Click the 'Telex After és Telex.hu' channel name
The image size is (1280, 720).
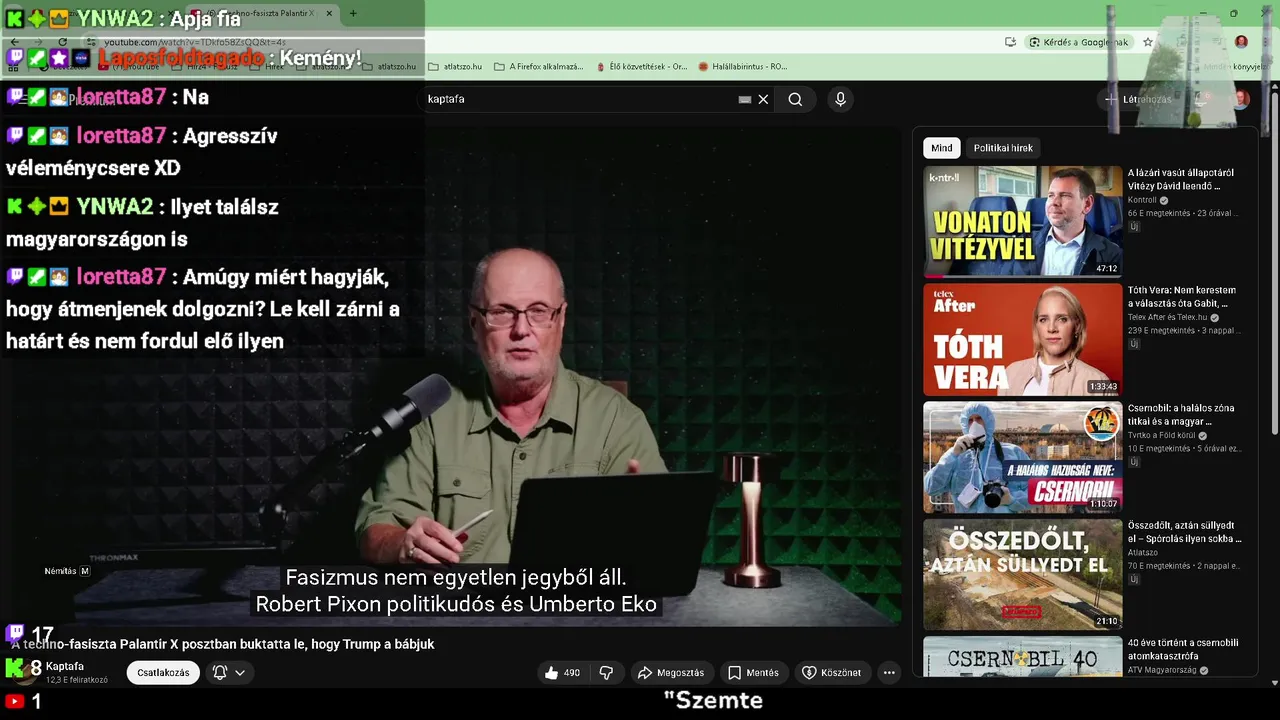click(1168, 318)
